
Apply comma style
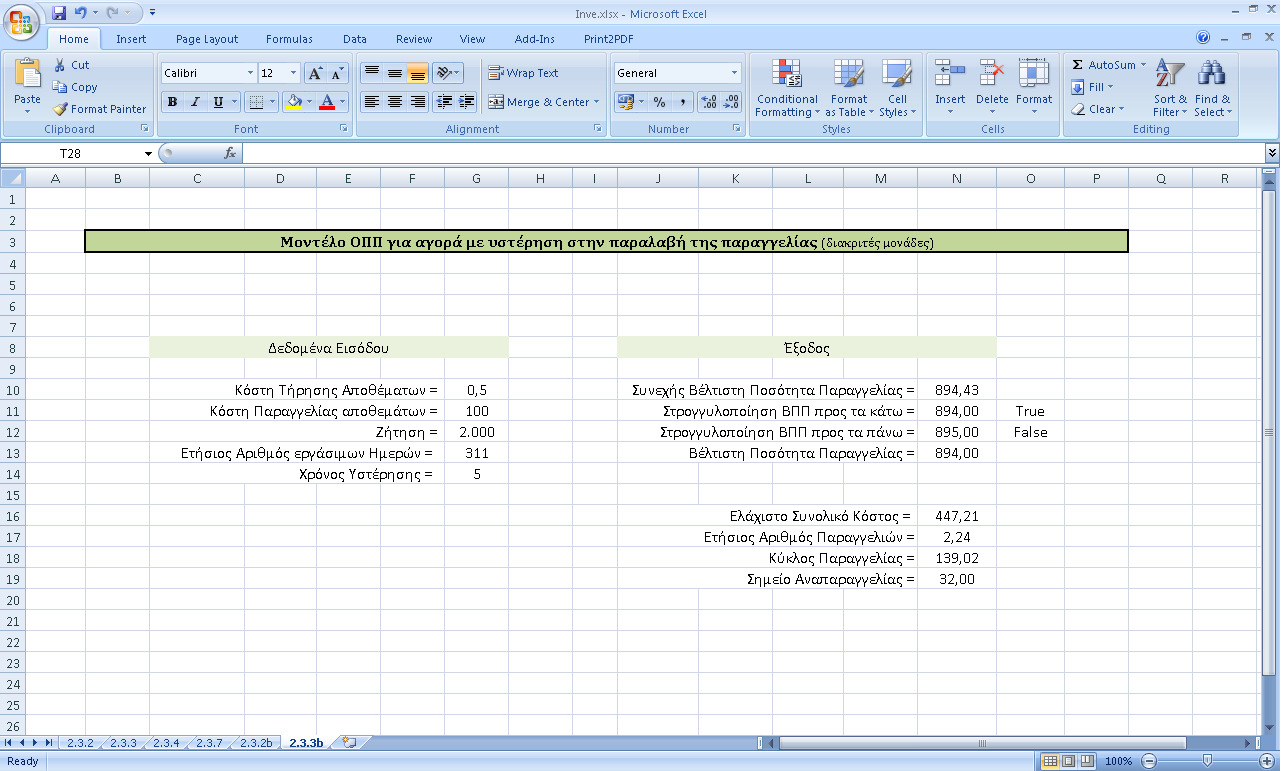(682, 102)
